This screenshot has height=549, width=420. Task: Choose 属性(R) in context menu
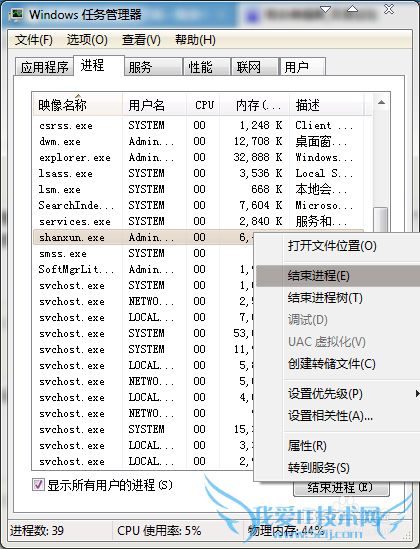338,446
